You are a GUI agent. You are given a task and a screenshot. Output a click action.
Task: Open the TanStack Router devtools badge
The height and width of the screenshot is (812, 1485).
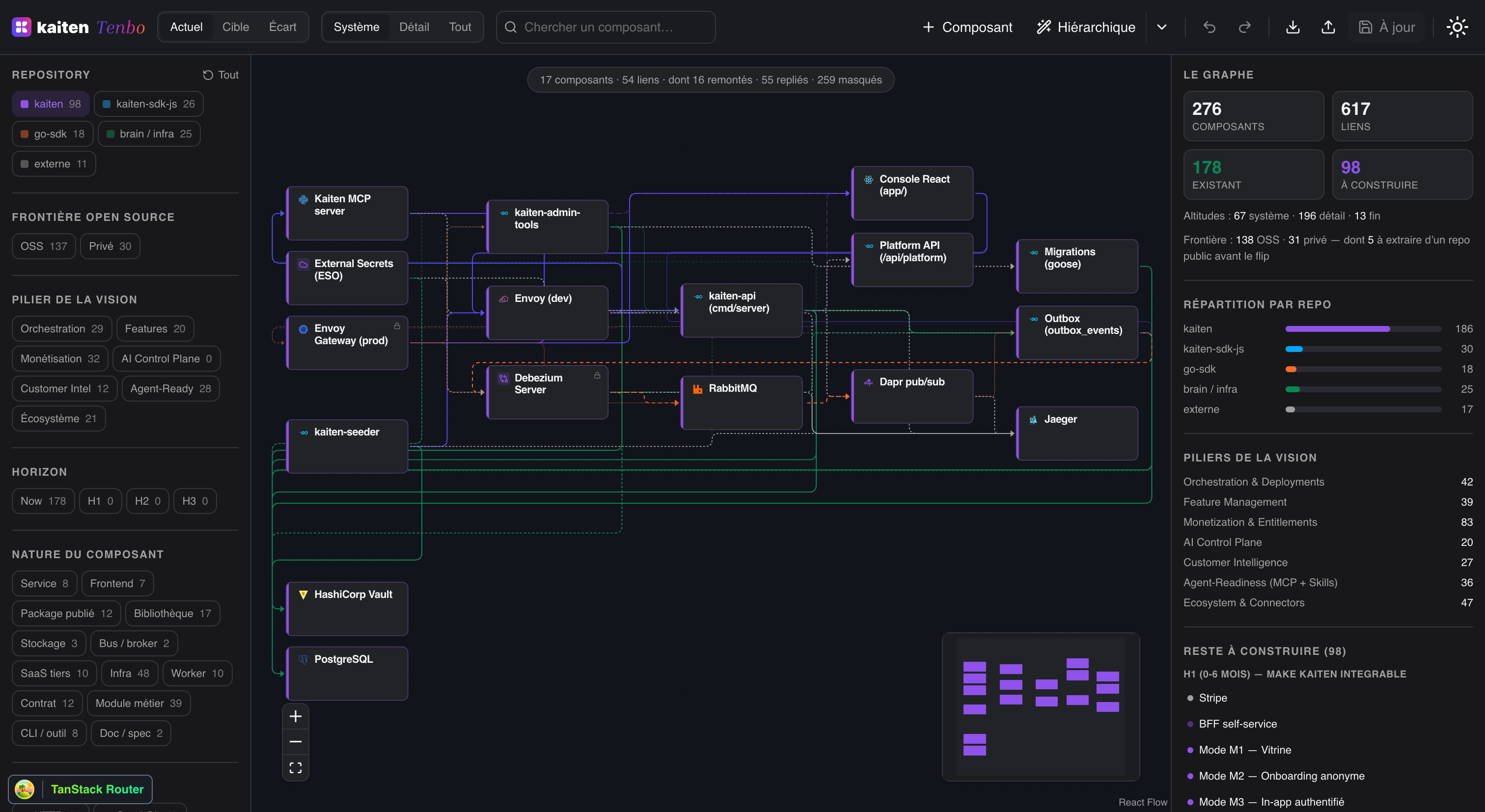(x=80, y=789)
